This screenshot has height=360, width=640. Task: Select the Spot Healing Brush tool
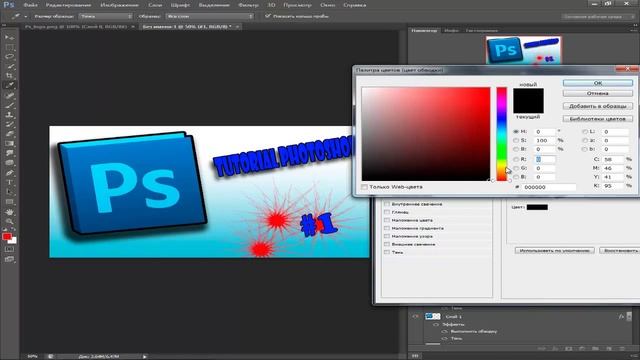click(9, 96)
